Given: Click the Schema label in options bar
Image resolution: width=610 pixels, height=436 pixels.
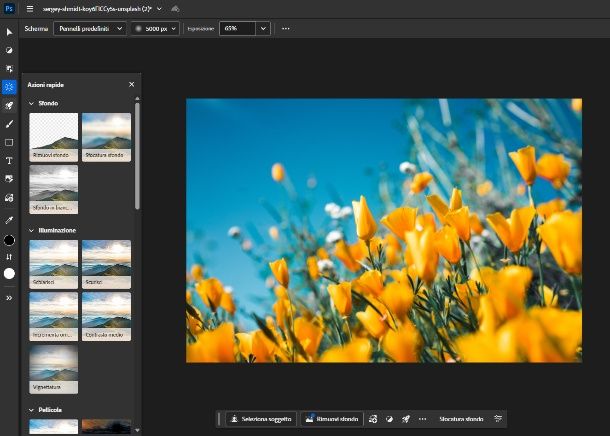Looking at the screenshot, I should [x=36, y=28].
